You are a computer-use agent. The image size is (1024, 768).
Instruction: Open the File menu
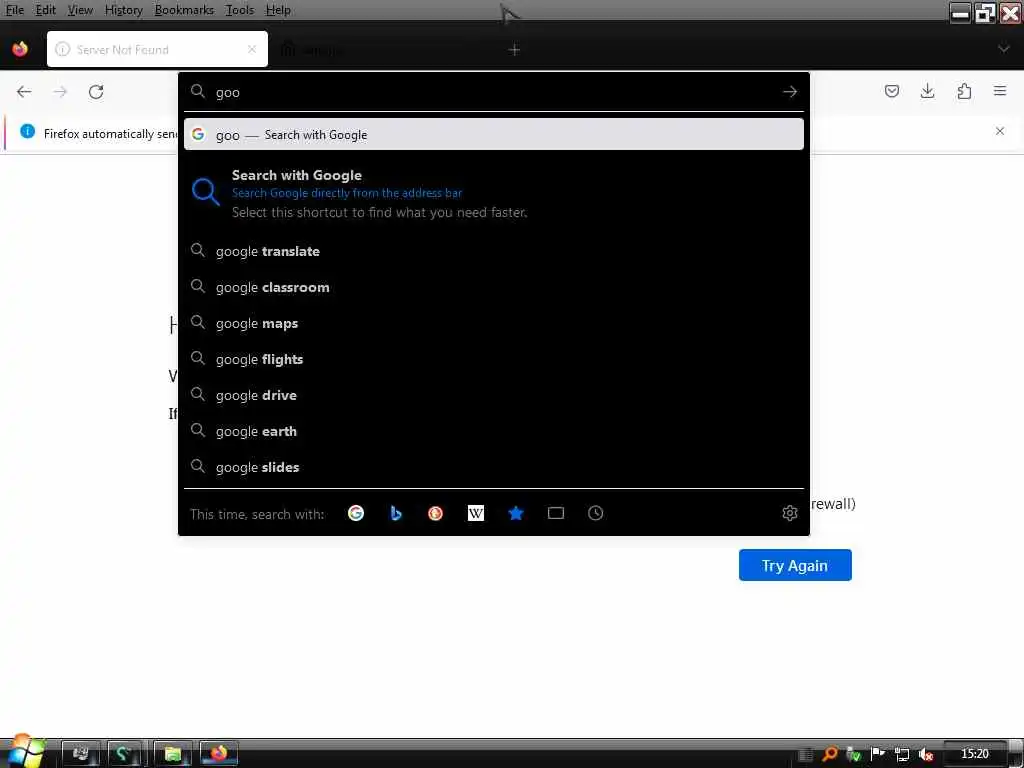pyautogui.click(x=15, y=10)
